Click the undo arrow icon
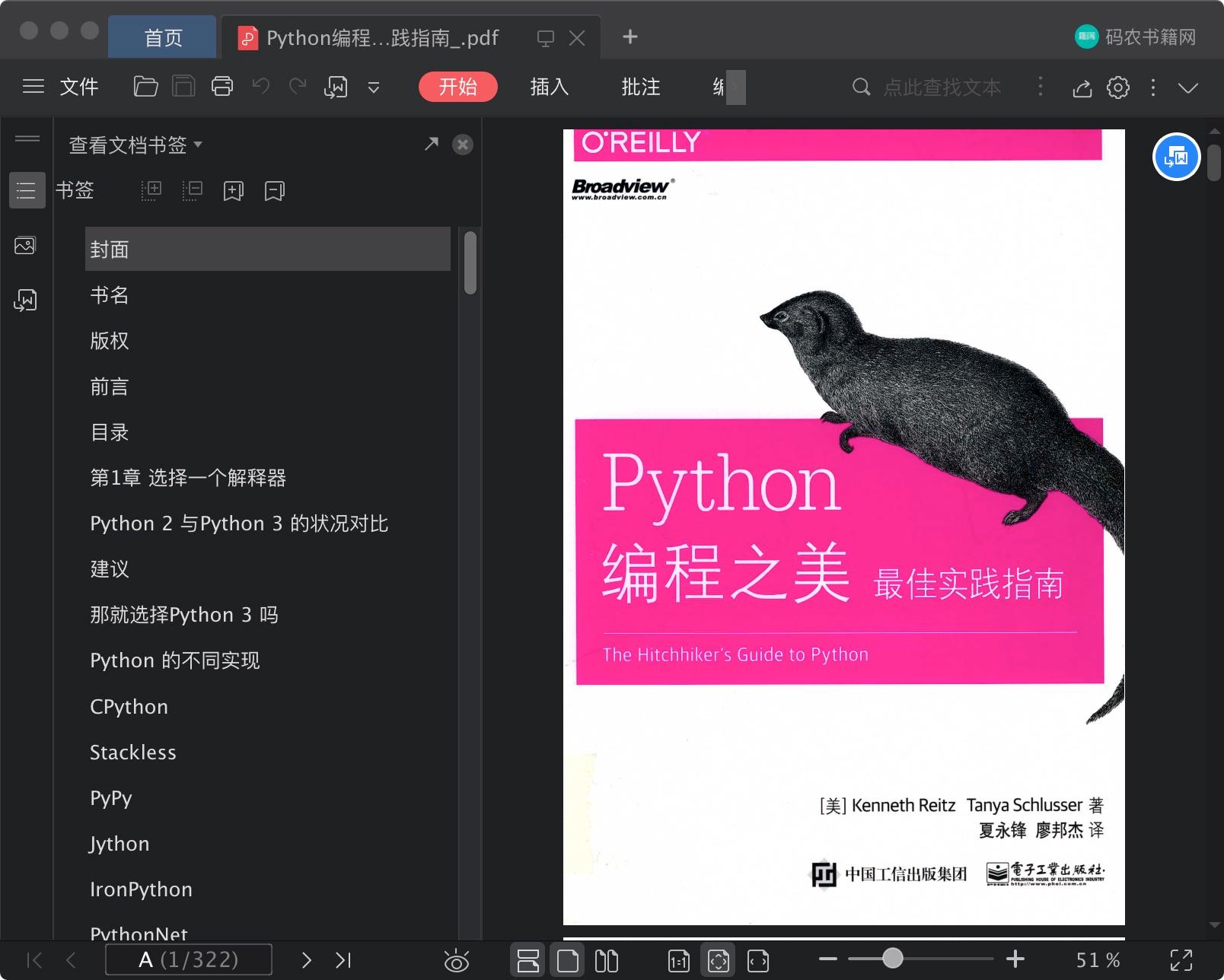 (x=260, y=86)
